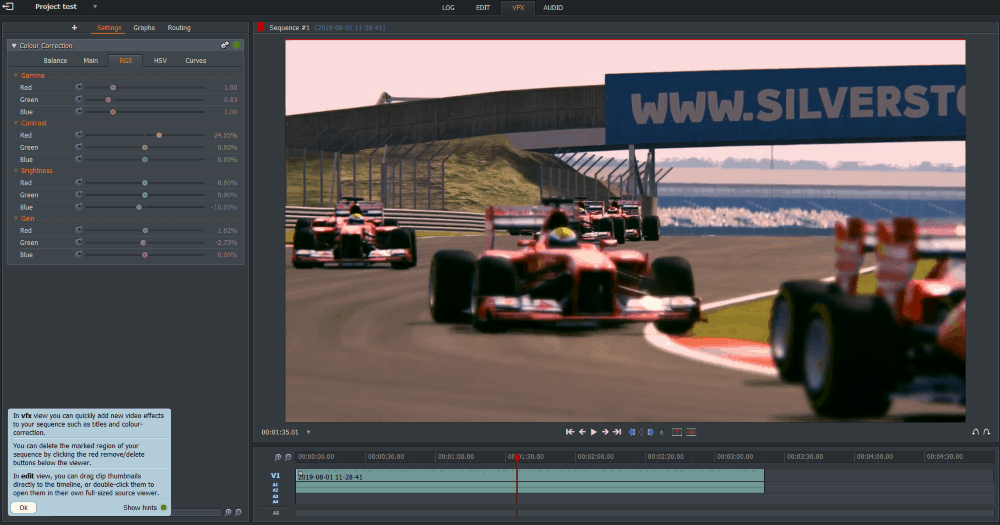Click the red record indicator beside Sequence #1
Viewport: 1000px width, 525px height.
click(x=261, y=27)
